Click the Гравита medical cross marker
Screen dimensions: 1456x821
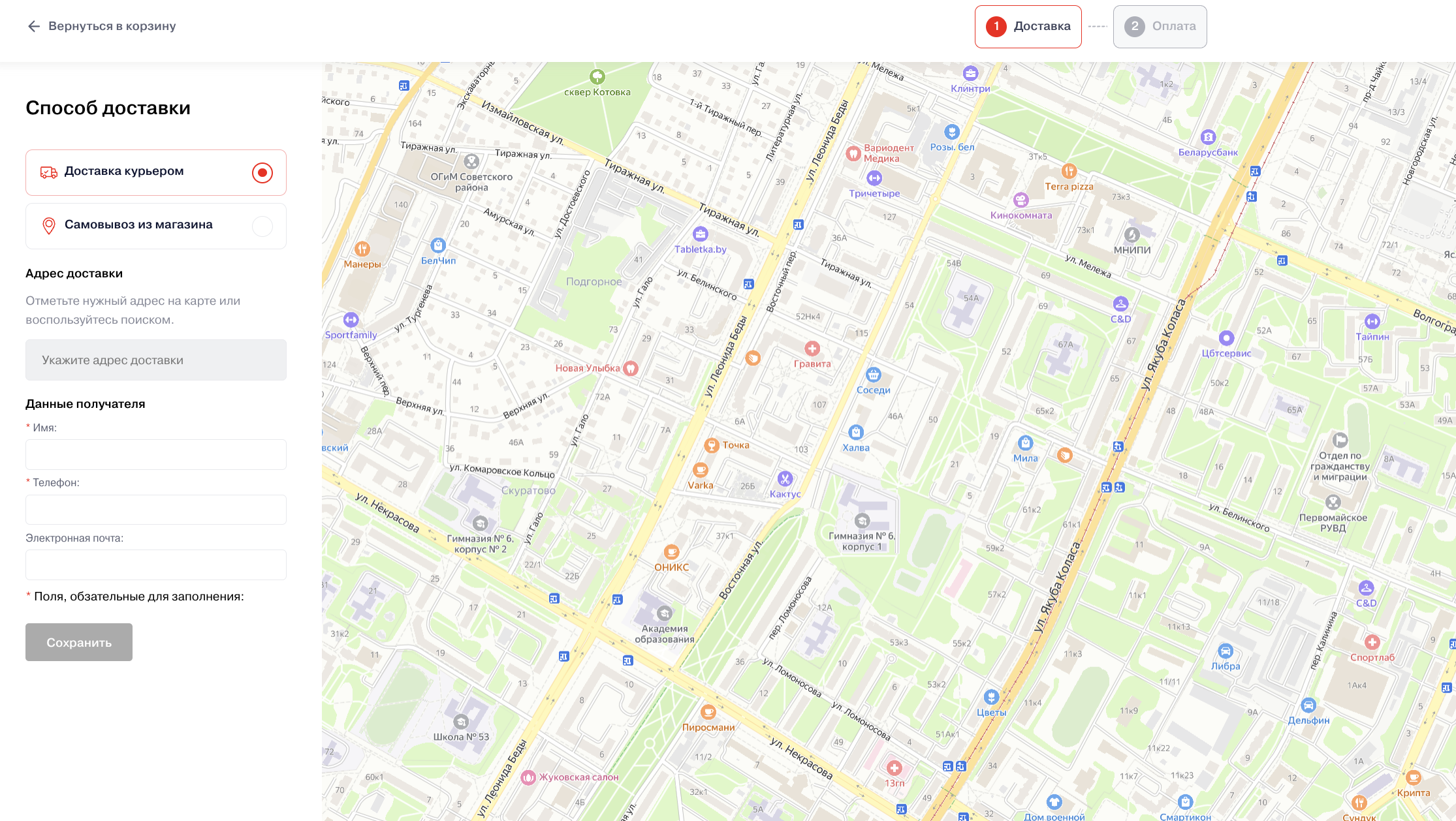[812, 349]
